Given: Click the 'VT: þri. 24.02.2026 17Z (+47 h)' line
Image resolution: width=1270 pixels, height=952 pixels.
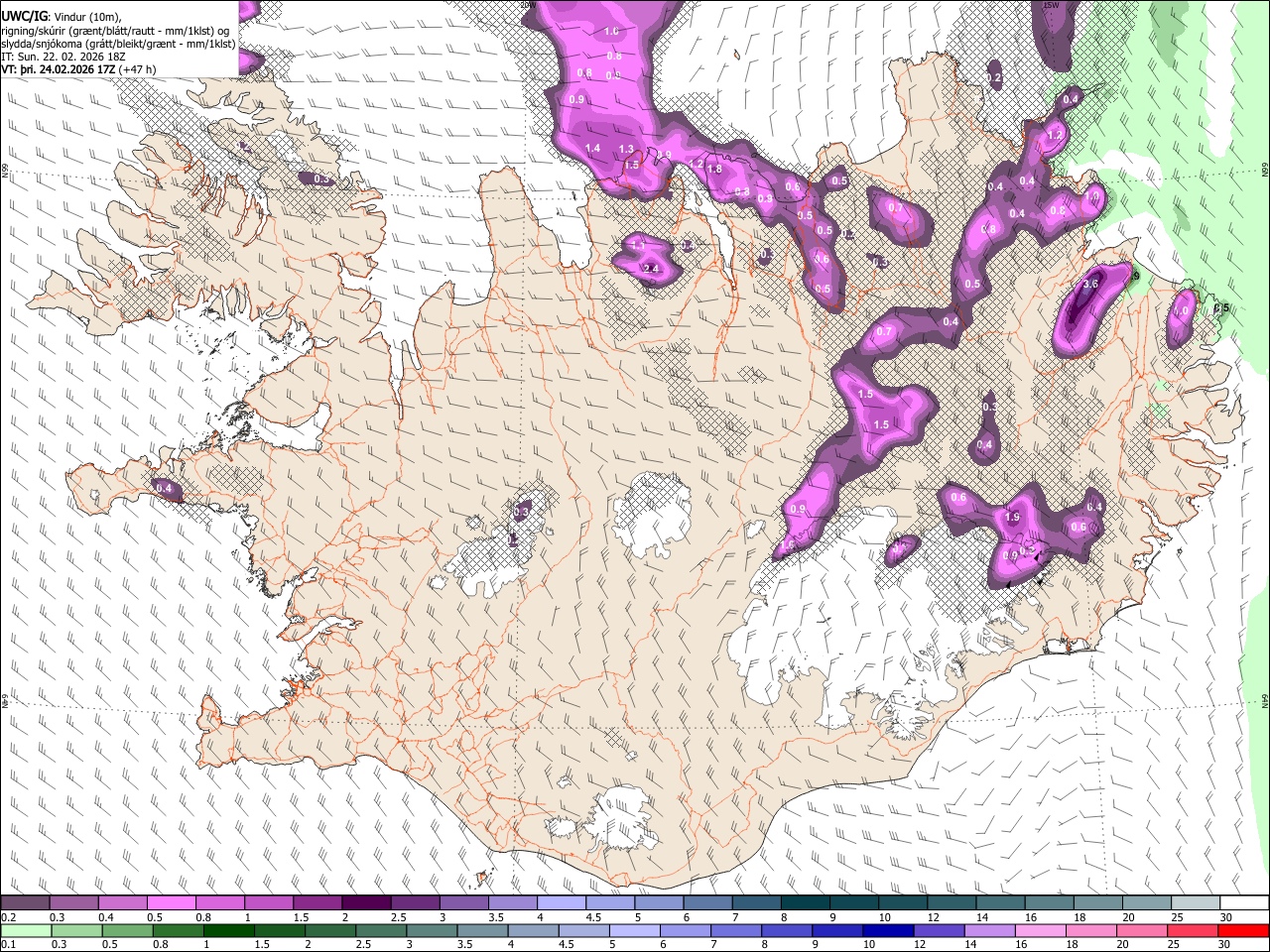Looking at the screenshot, I should [78, 70].
